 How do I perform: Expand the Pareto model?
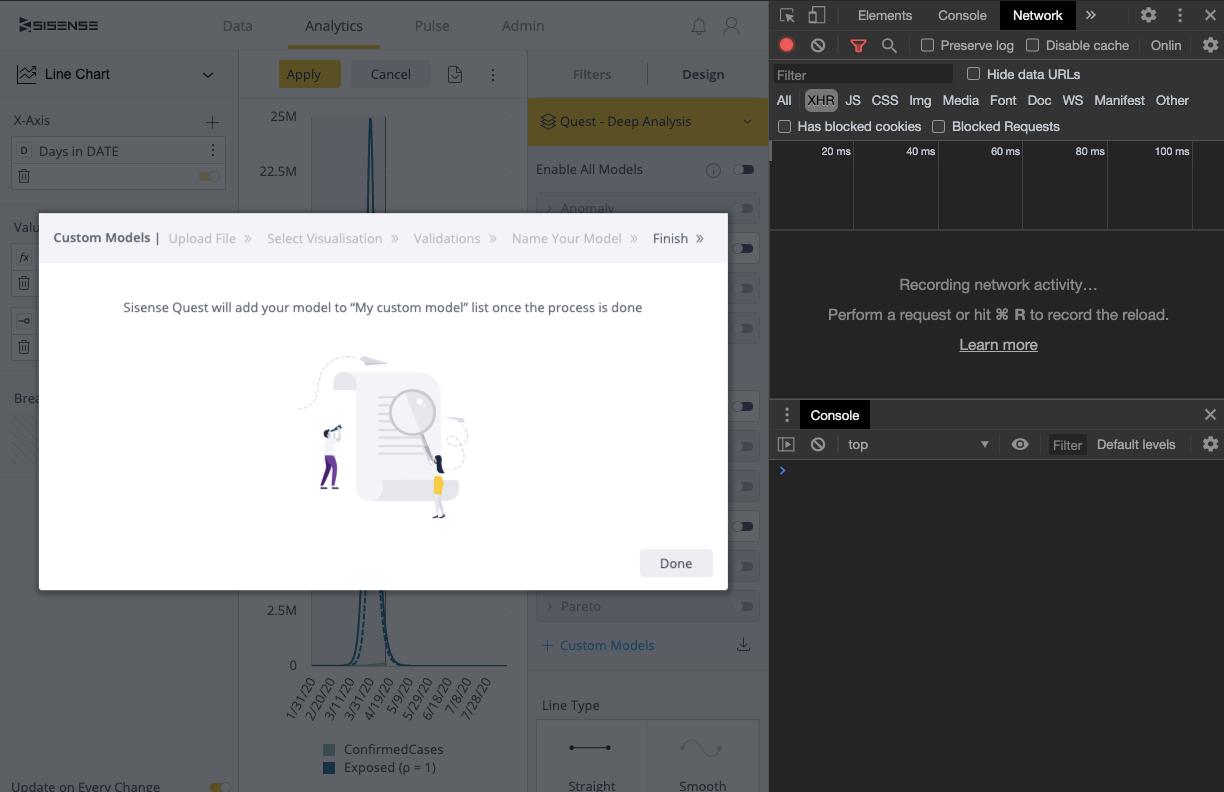(x=550, y=606)
